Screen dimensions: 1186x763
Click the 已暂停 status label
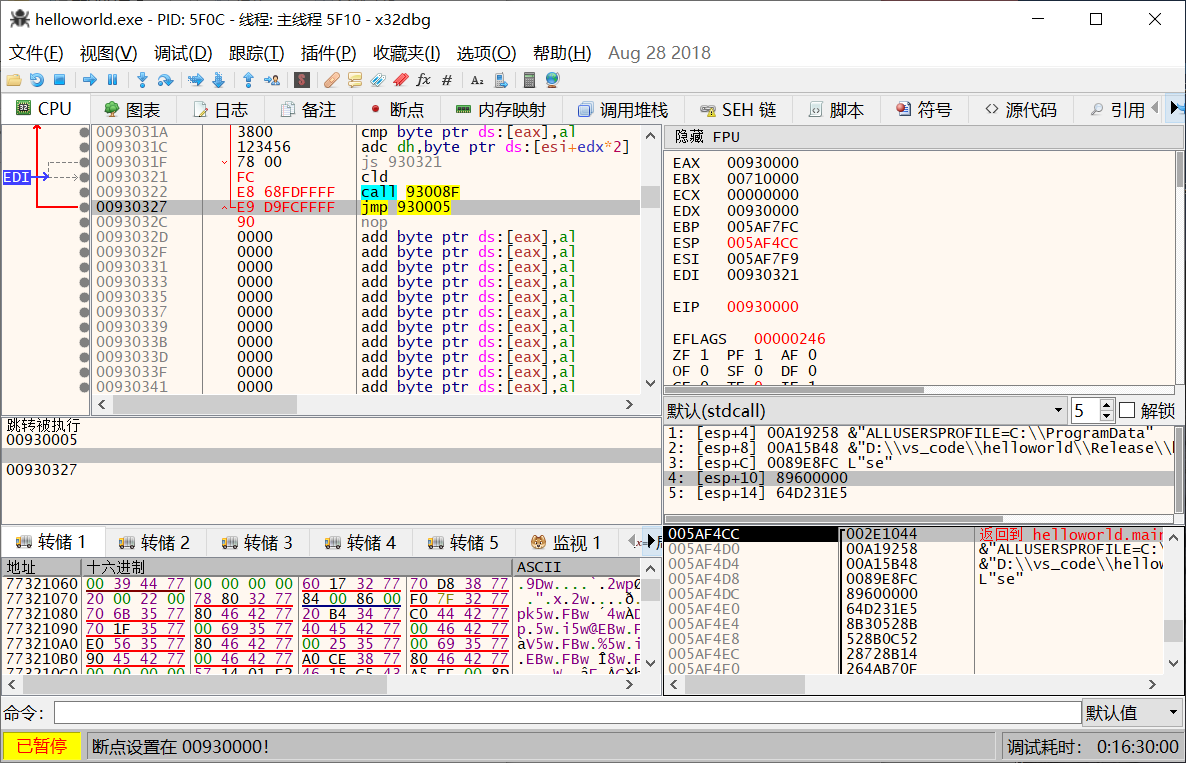pos(42,746)
